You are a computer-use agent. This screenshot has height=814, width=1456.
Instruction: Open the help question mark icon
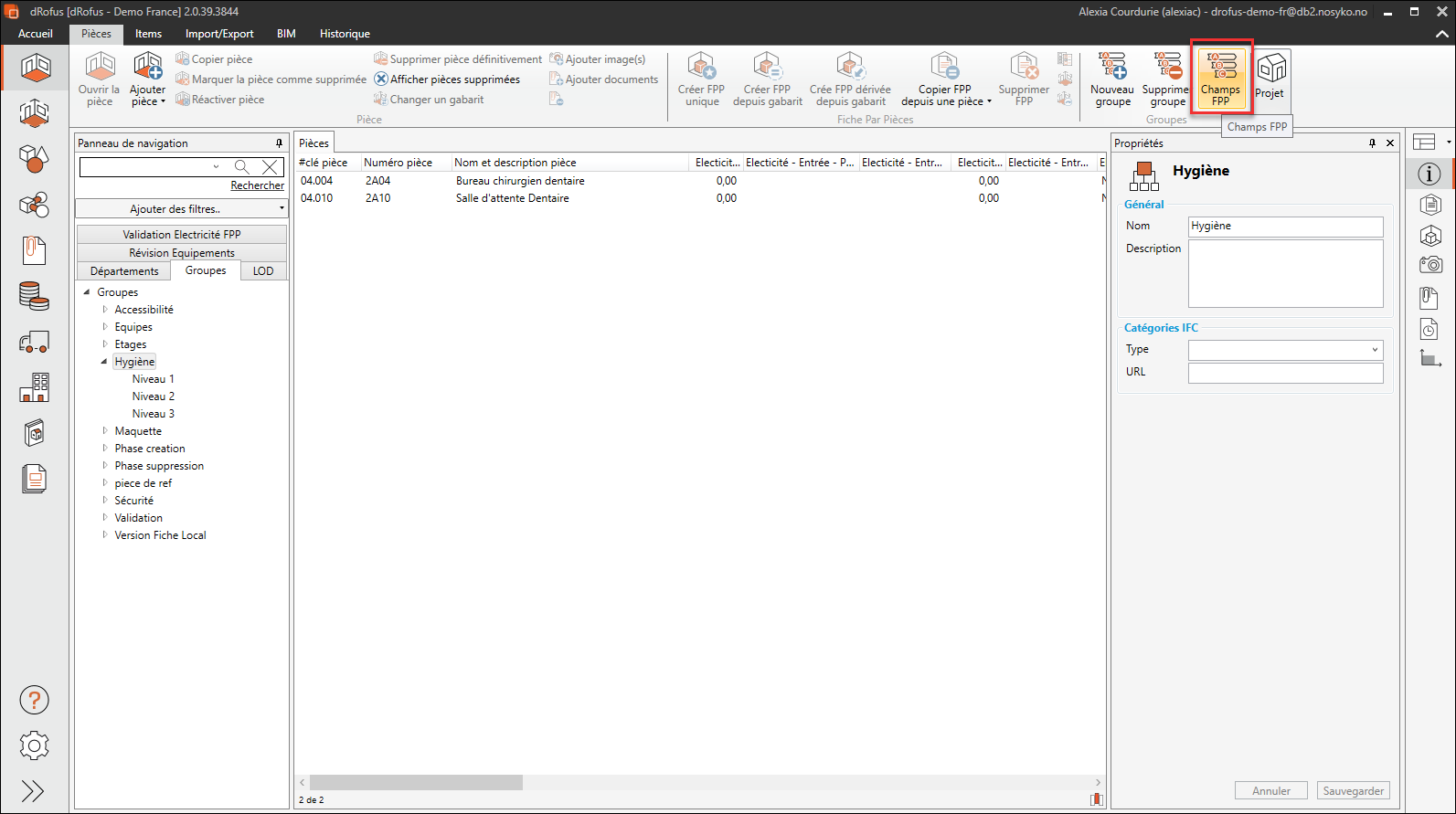34,701
